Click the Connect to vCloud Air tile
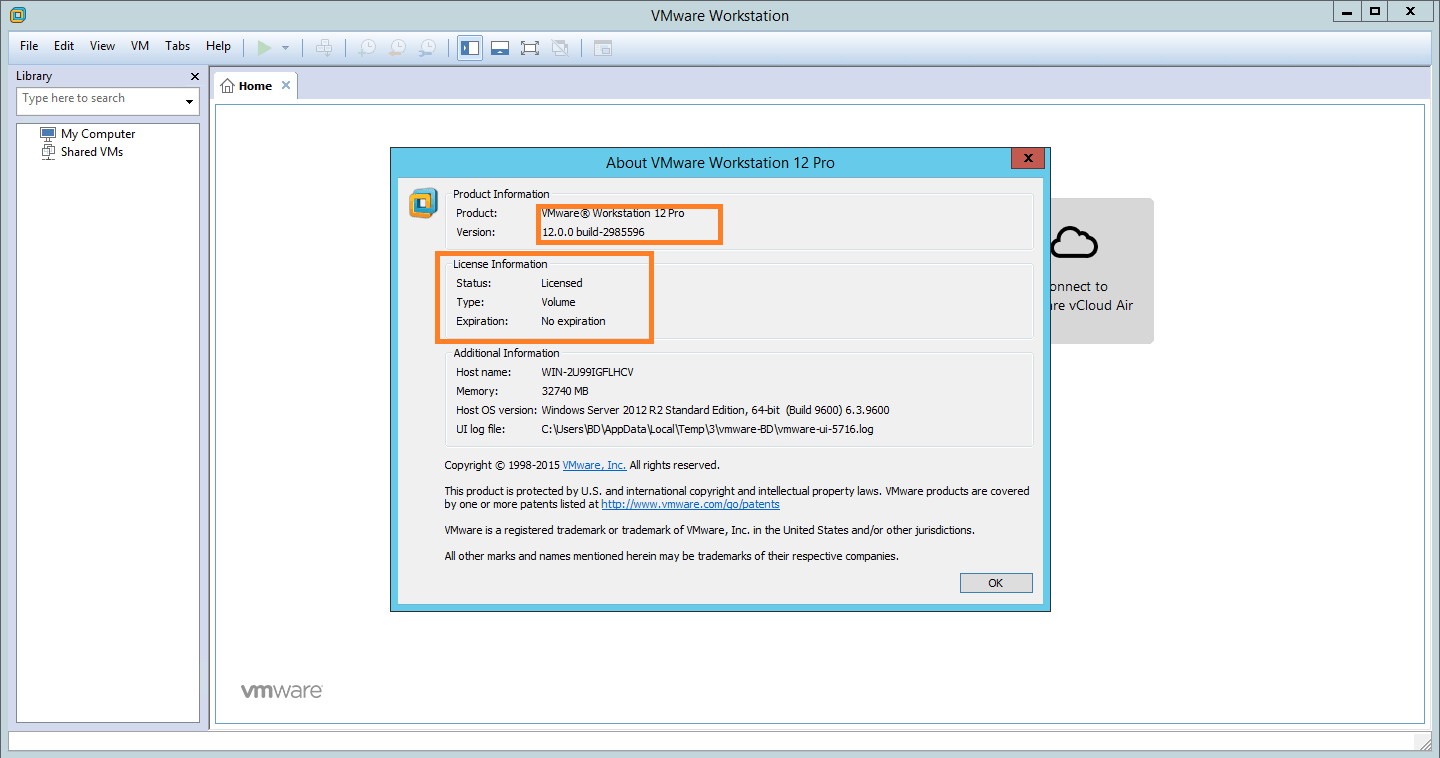The image size is (1440, 758). tap(1100, 271)
